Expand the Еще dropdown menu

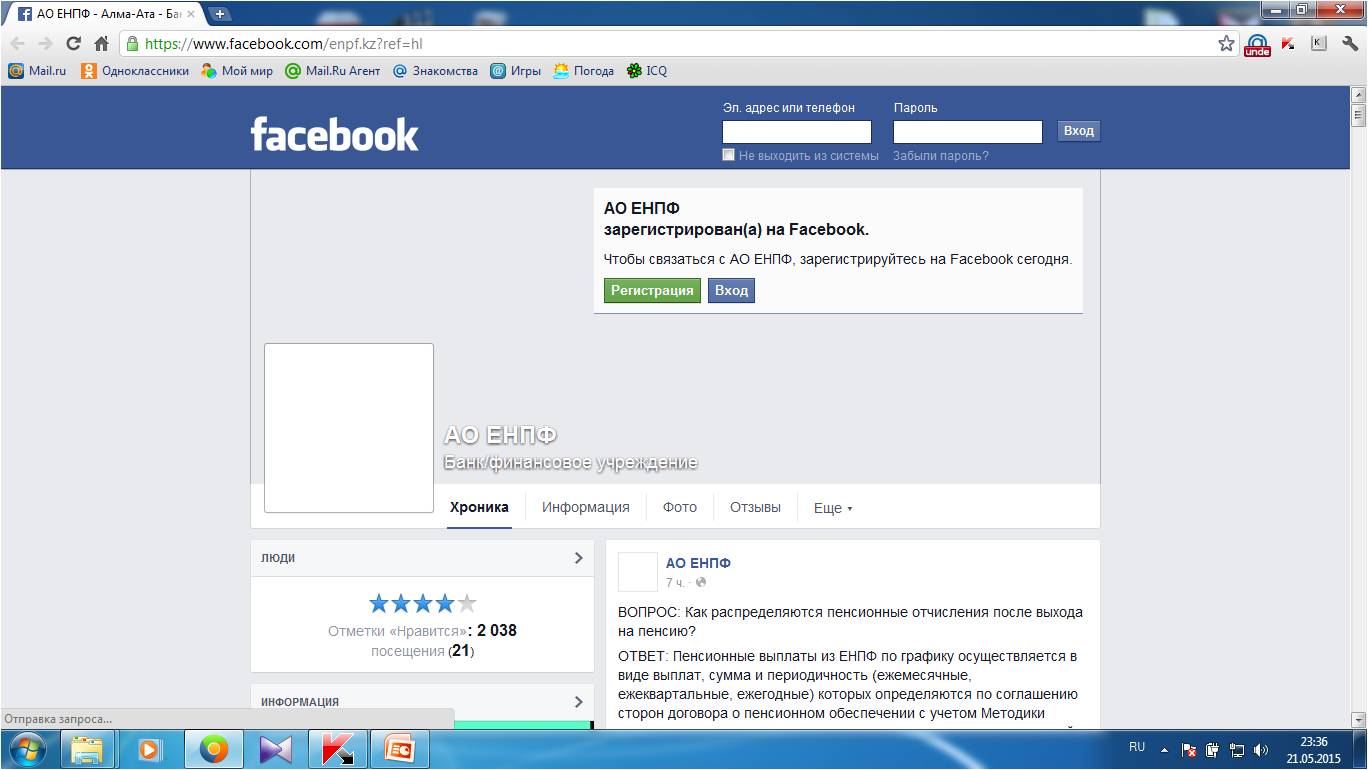[833, 508]
